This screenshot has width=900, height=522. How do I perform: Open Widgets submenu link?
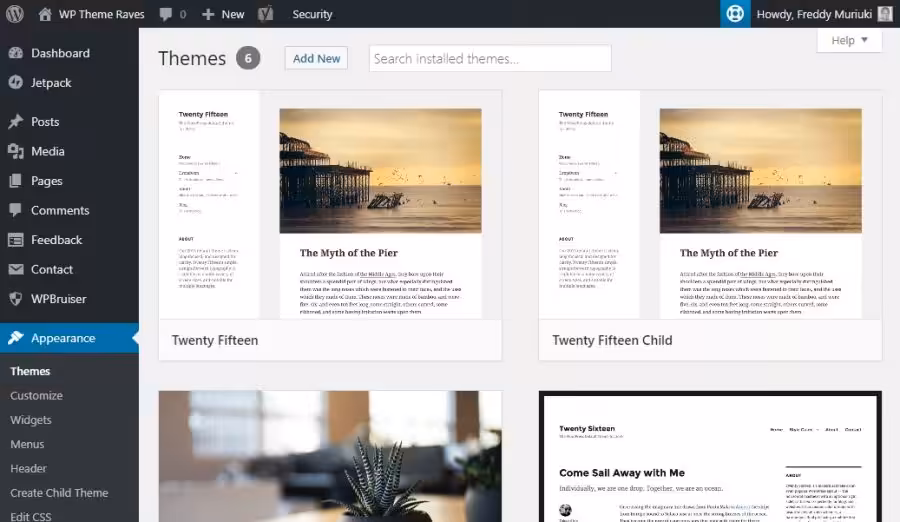[30, 420]
